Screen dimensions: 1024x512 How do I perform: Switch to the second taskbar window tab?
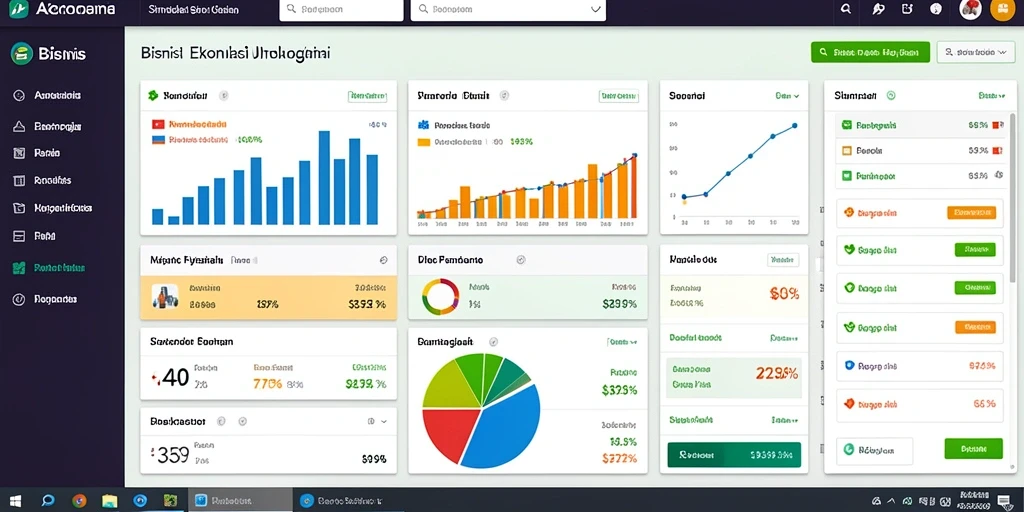click(342, 501)
